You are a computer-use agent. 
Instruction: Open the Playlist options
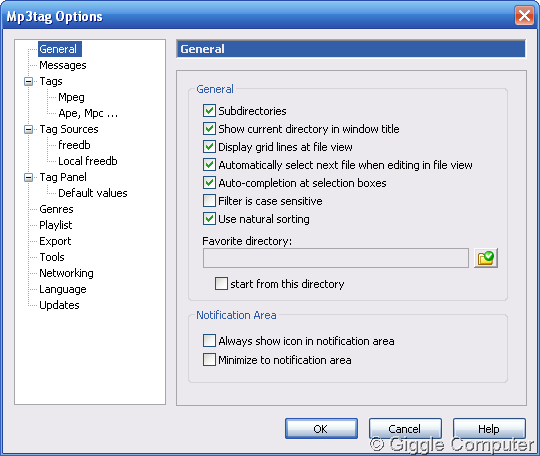(55, 225)
